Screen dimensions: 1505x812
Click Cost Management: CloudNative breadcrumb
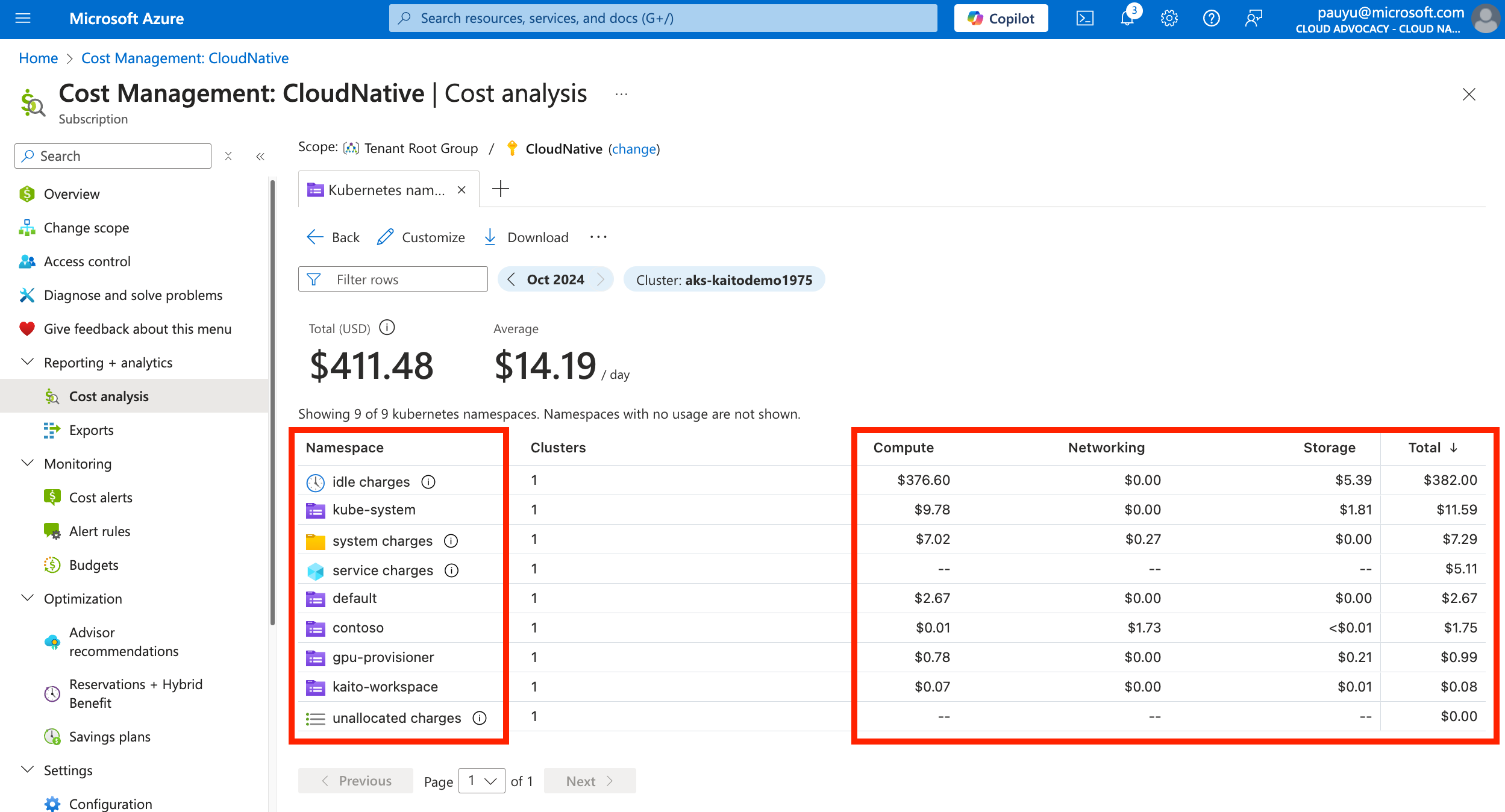tap(185, 58)
